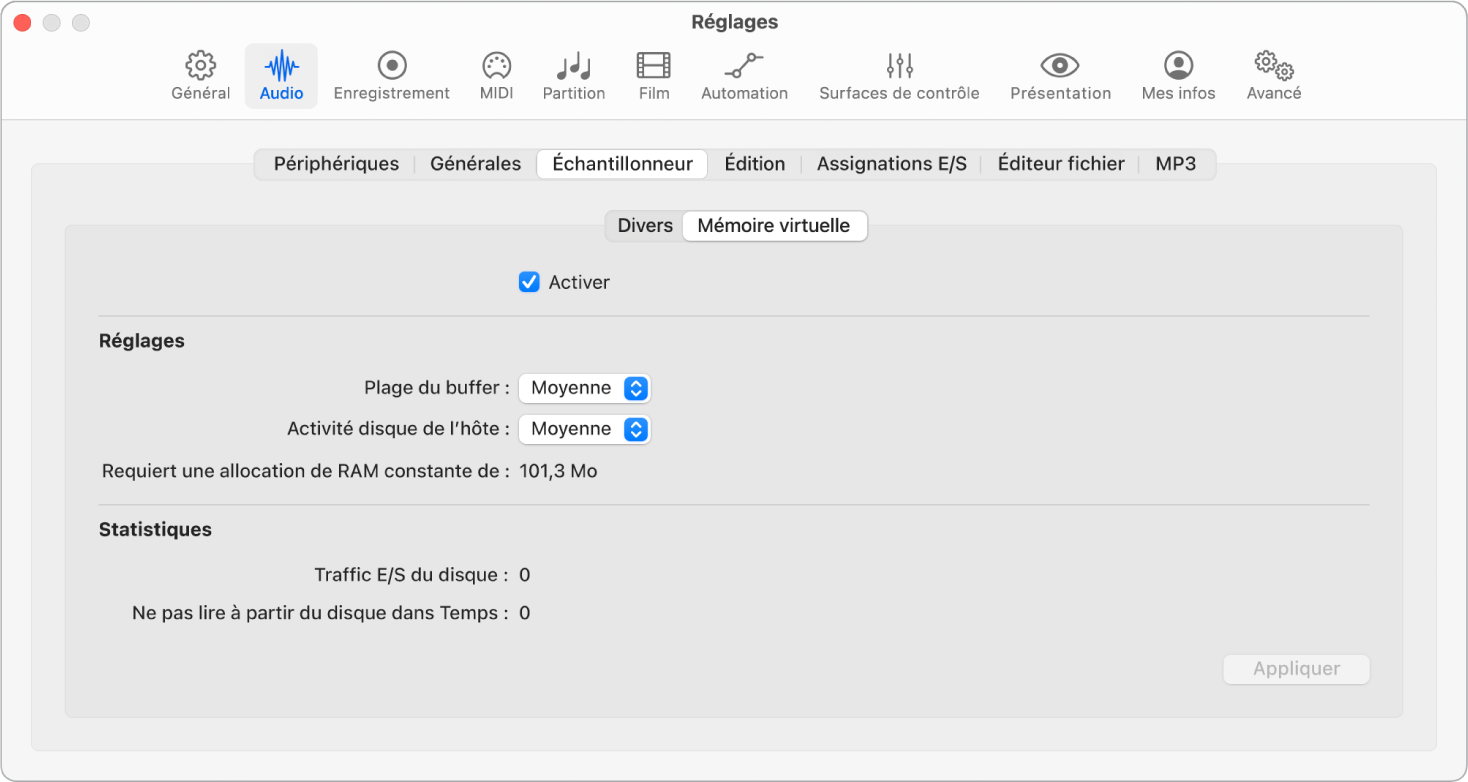Image resolution: width=1468 pixels, height=782 pixels.
Task: Select the Audio waveform icon
Action: (x=281, y=67)
